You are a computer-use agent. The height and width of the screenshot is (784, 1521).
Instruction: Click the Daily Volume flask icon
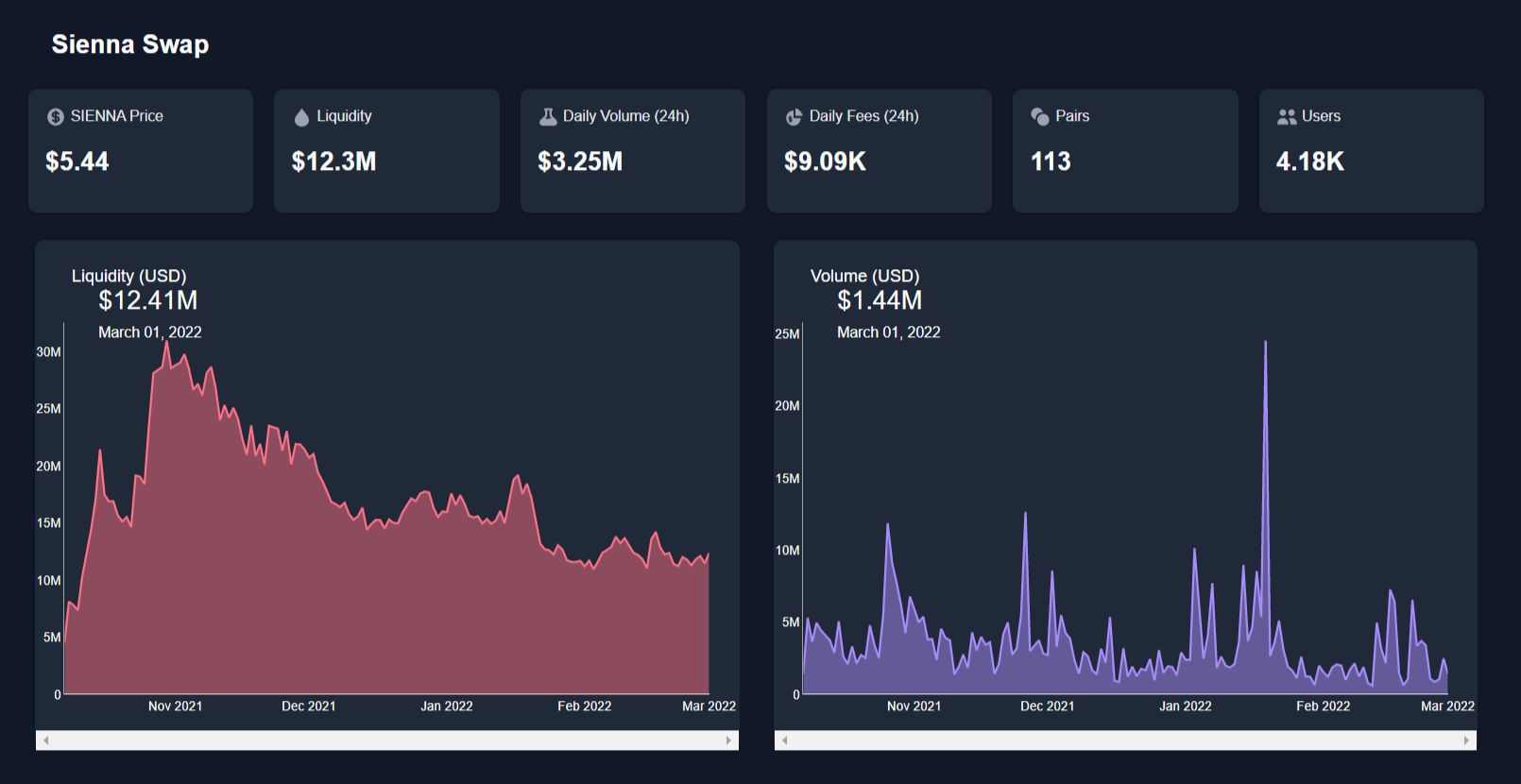[x=548, y=116]
